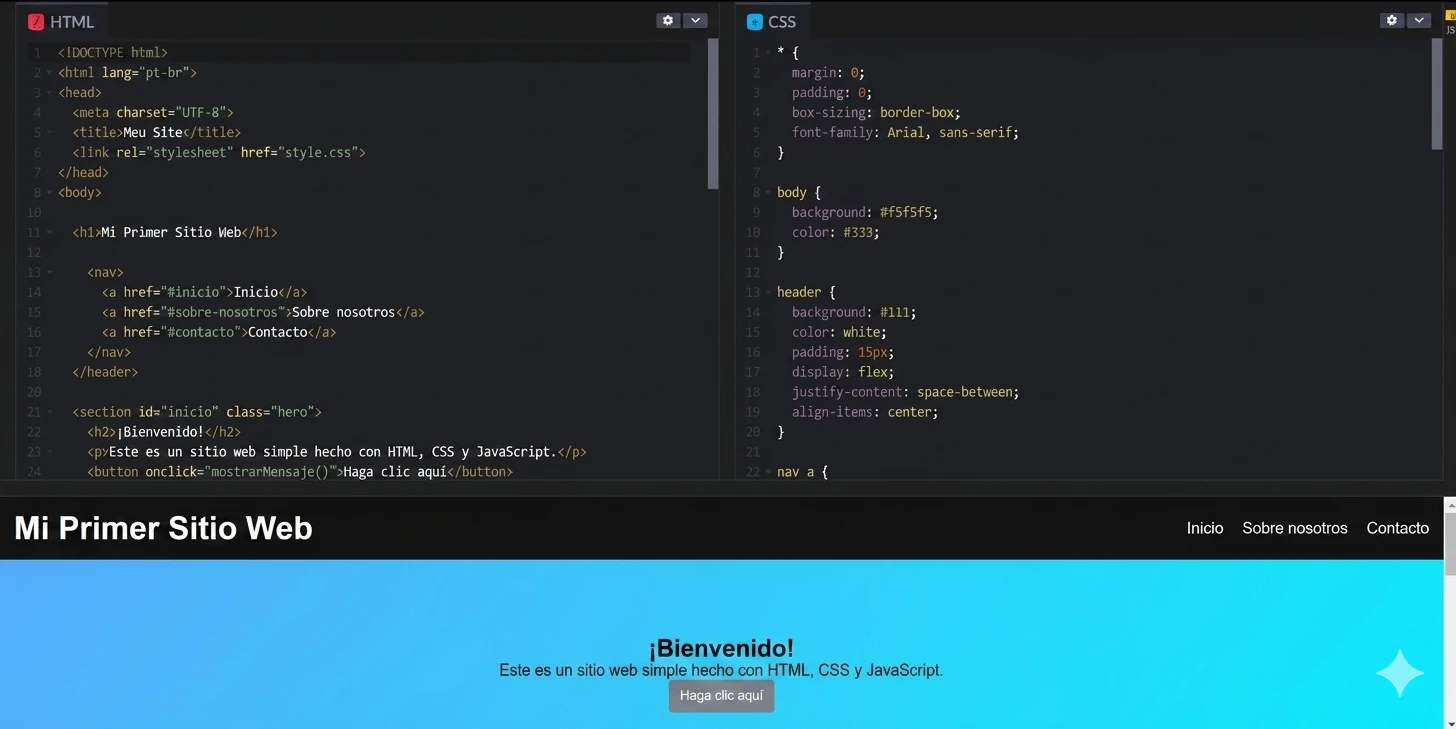Click the blue CSS editor icon
Screen dimensions: 1456x729
(755, 22)
